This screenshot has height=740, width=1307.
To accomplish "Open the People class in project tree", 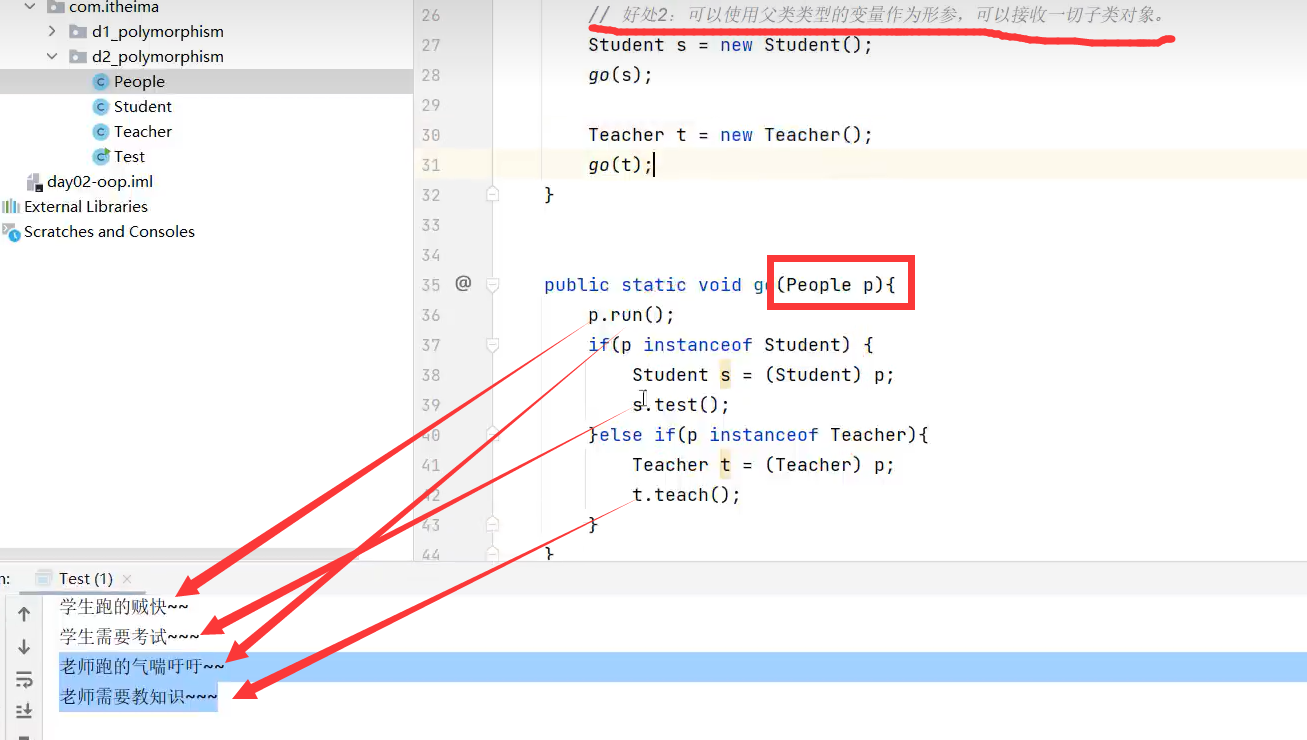I will coord(139,82).
